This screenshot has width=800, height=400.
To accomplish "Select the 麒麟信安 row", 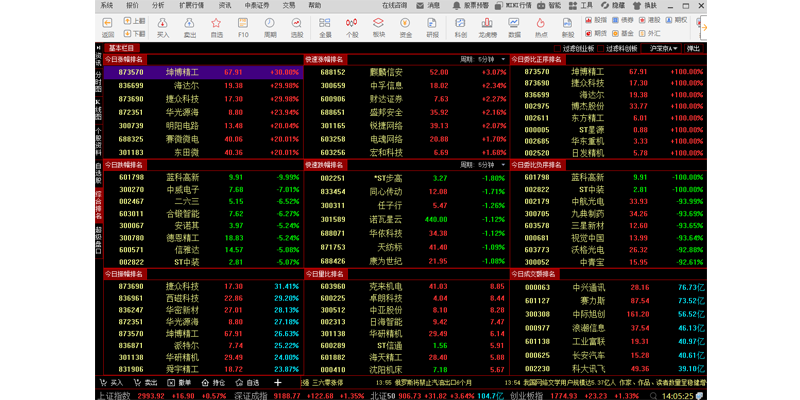I will point(406,72).
